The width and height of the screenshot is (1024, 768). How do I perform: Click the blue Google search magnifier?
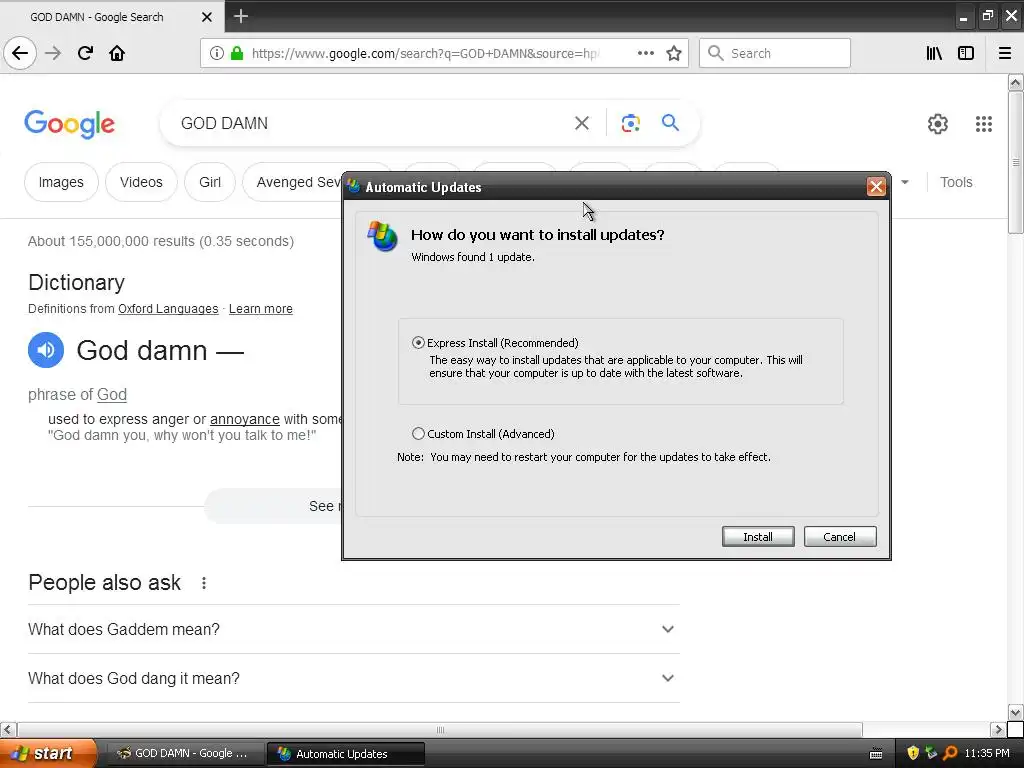670,122
